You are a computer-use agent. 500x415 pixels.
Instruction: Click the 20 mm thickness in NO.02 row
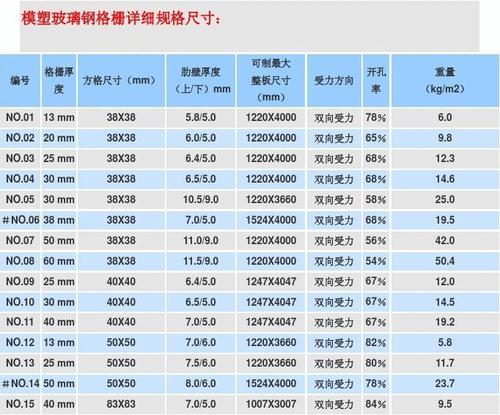coord(59,138)
